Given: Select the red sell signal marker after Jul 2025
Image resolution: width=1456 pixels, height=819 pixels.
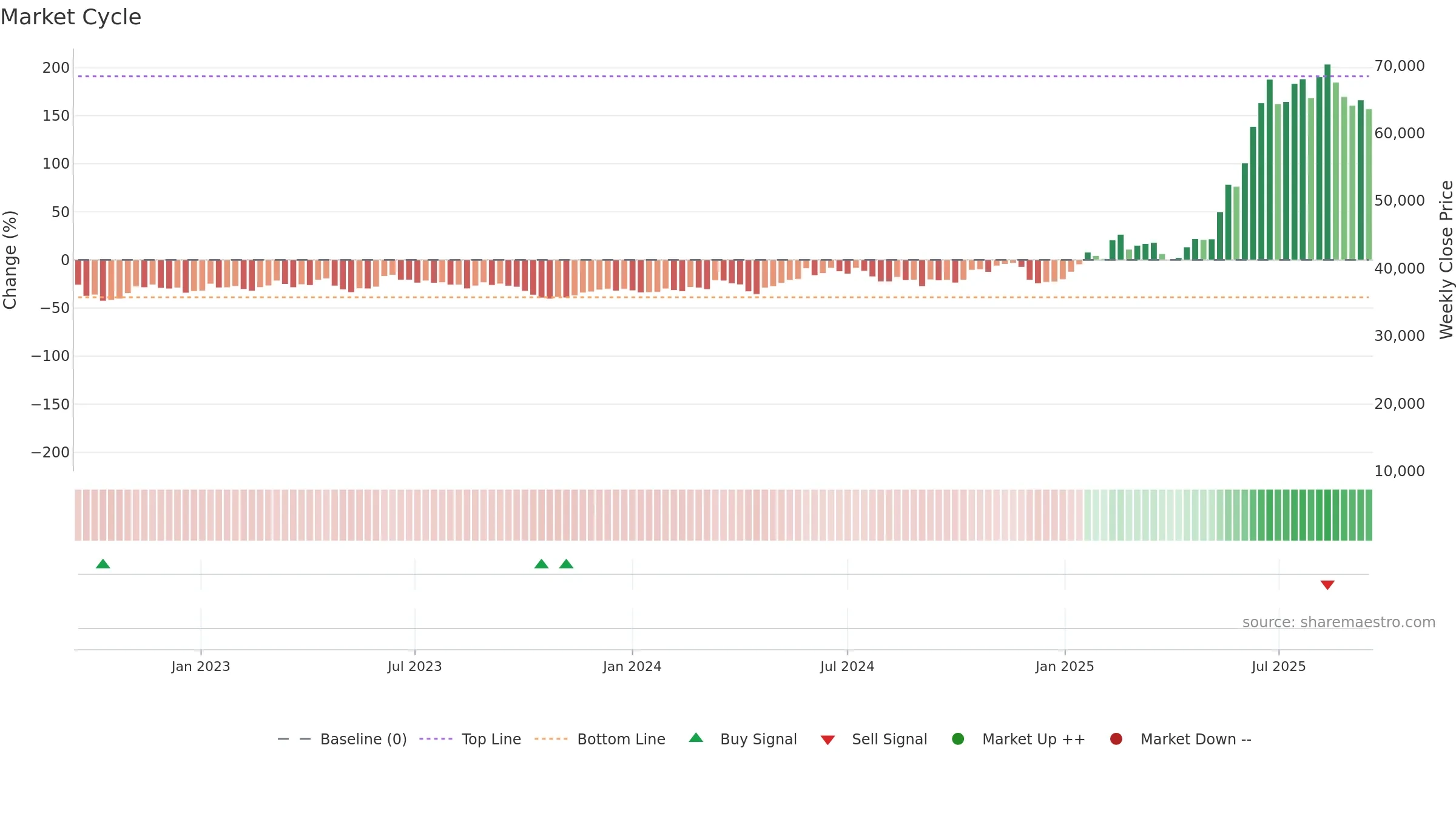Looking at the screenshot, I should pos(1327,585).
